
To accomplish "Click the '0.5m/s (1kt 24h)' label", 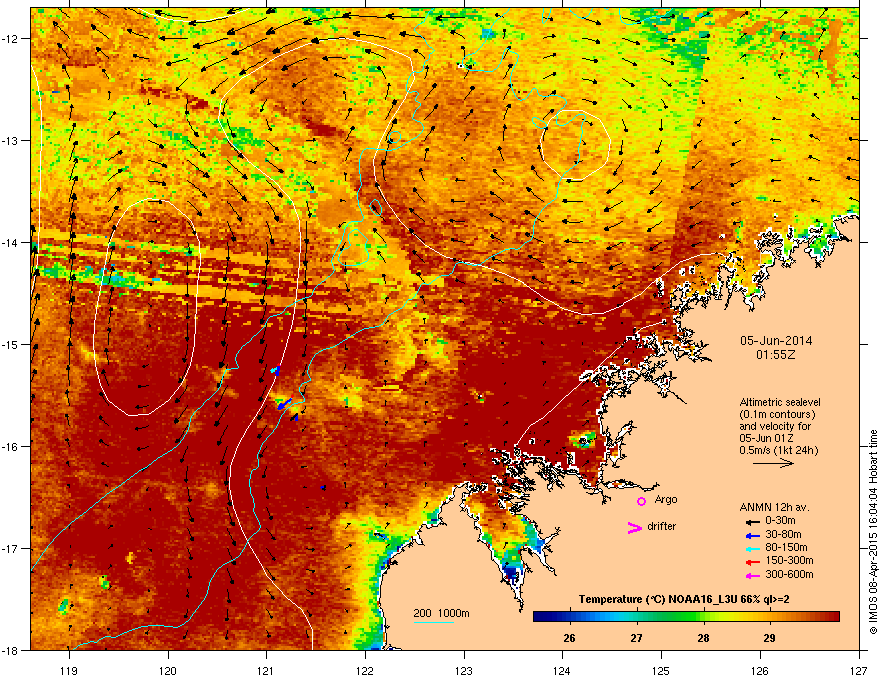I will pos(778,450).
